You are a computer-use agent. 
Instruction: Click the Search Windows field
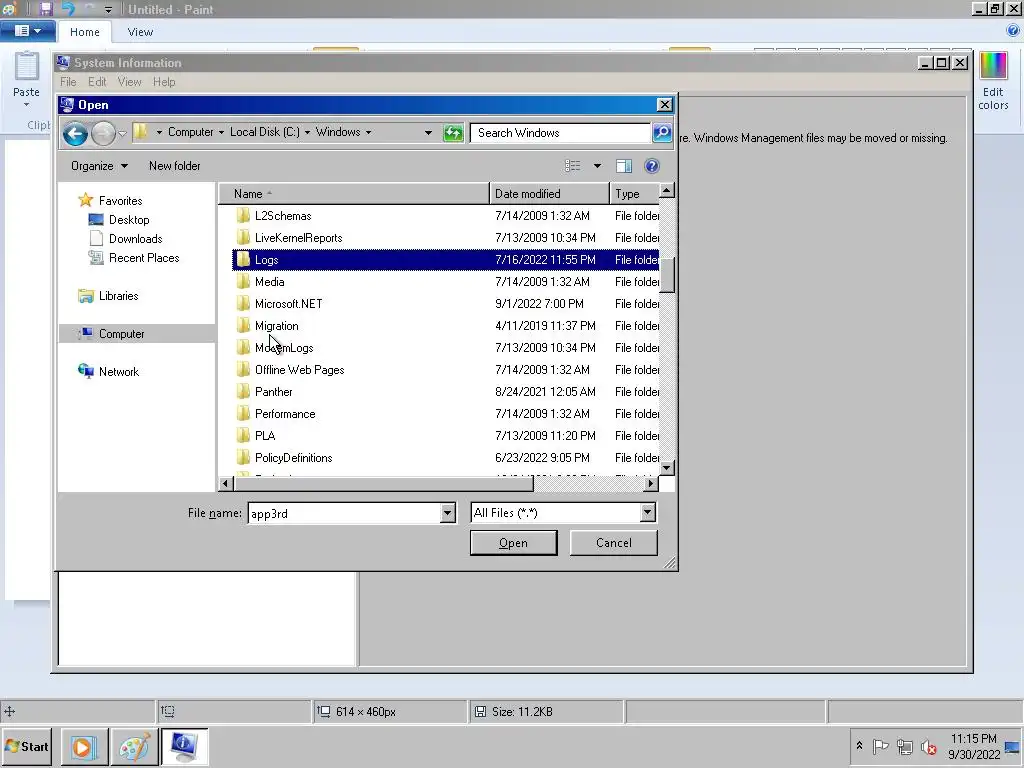[x=560, y=133]
